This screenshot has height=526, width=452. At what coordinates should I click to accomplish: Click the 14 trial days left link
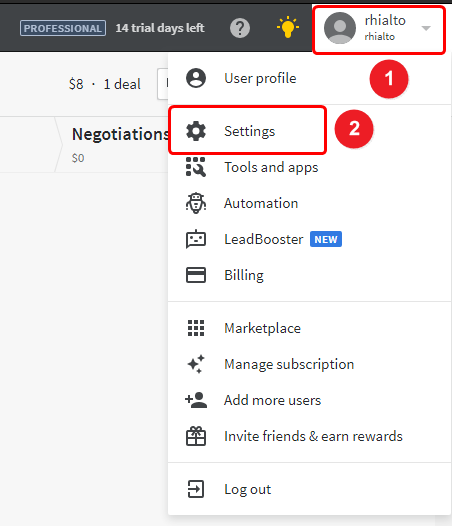[x=160, y=28]
